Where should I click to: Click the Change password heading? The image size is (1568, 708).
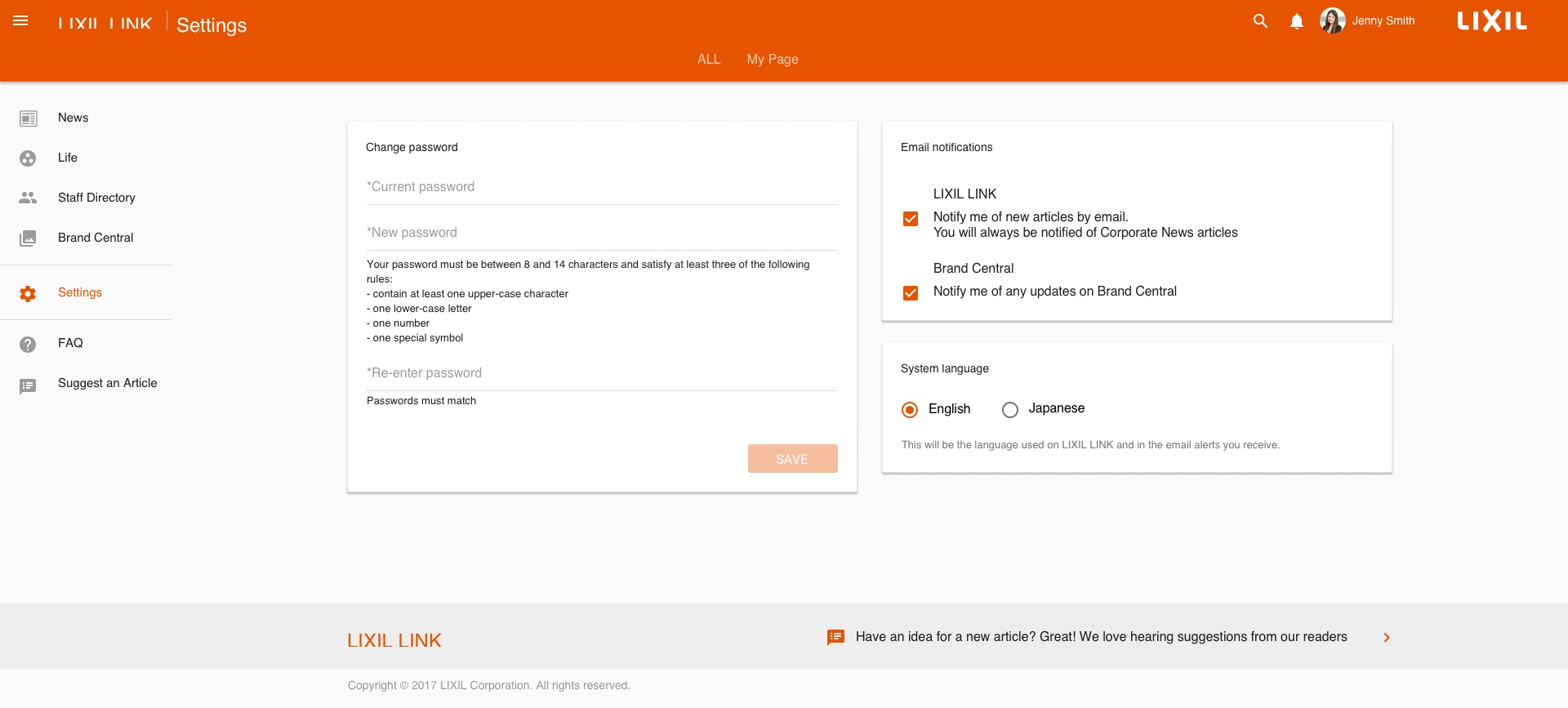412,147
